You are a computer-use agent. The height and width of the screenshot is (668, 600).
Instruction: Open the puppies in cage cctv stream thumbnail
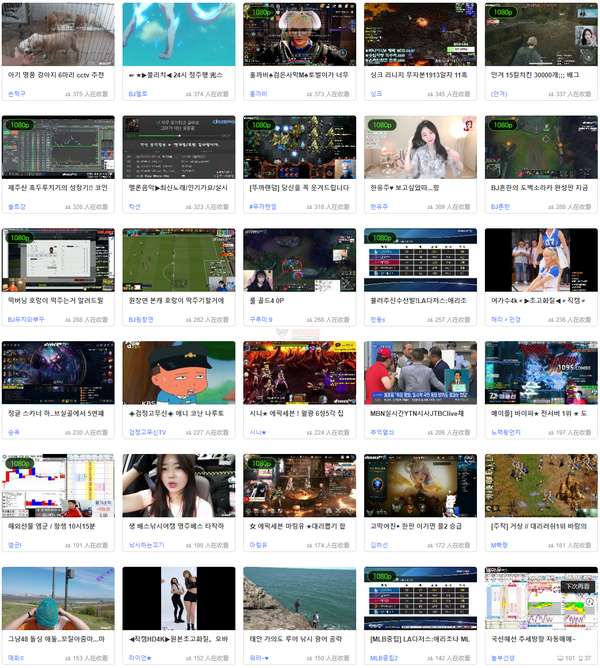[58, 35]
